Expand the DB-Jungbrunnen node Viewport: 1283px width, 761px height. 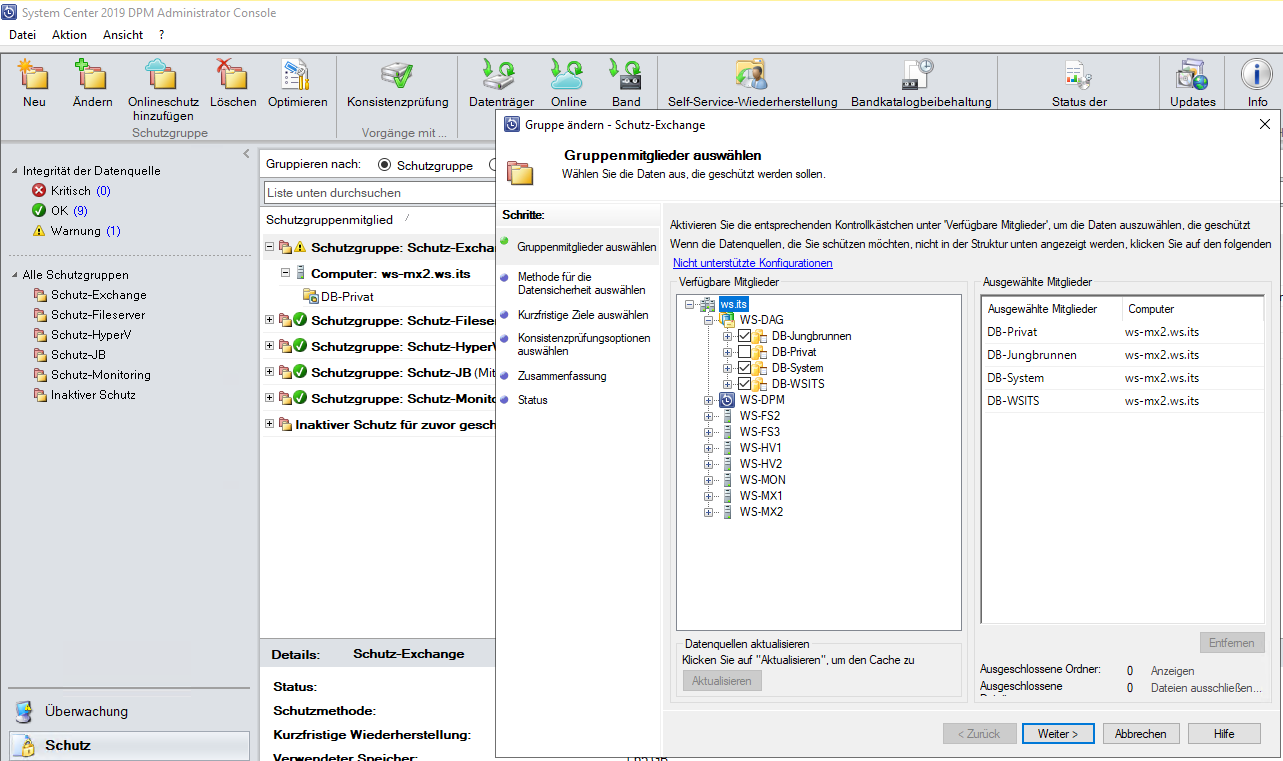click(x=727, y=336)
